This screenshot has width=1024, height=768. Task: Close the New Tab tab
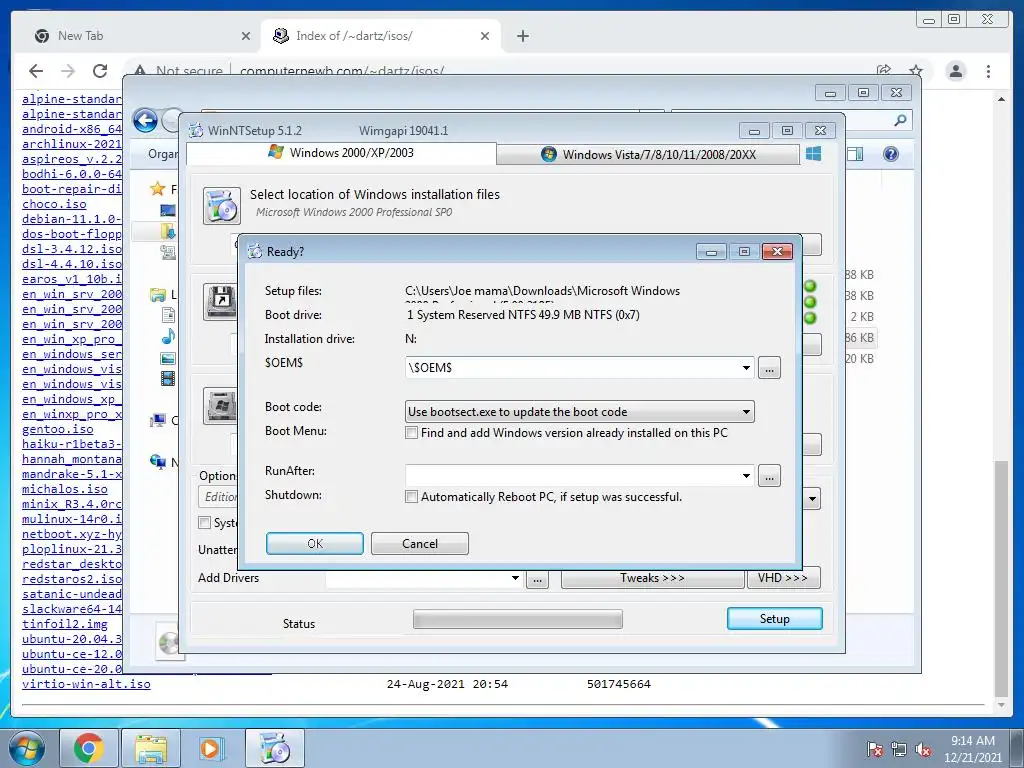click(246, 37)
